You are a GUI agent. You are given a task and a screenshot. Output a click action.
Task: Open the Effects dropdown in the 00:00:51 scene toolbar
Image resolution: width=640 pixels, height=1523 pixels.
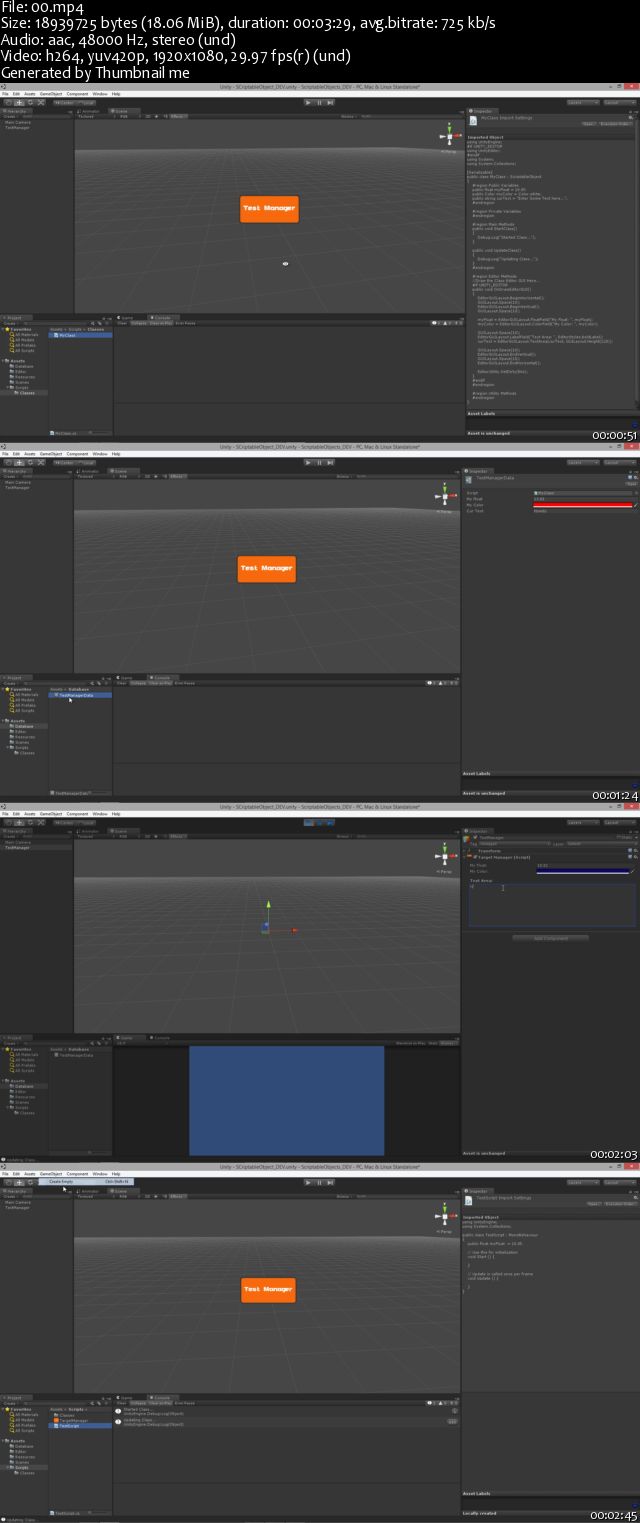click(177, 116)
